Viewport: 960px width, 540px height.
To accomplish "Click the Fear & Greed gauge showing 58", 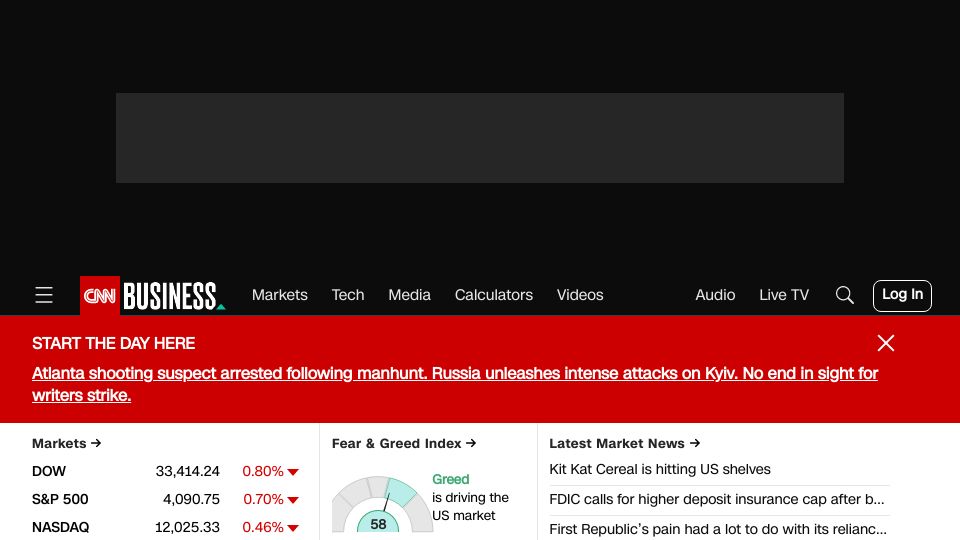I will tap(382, 504).
